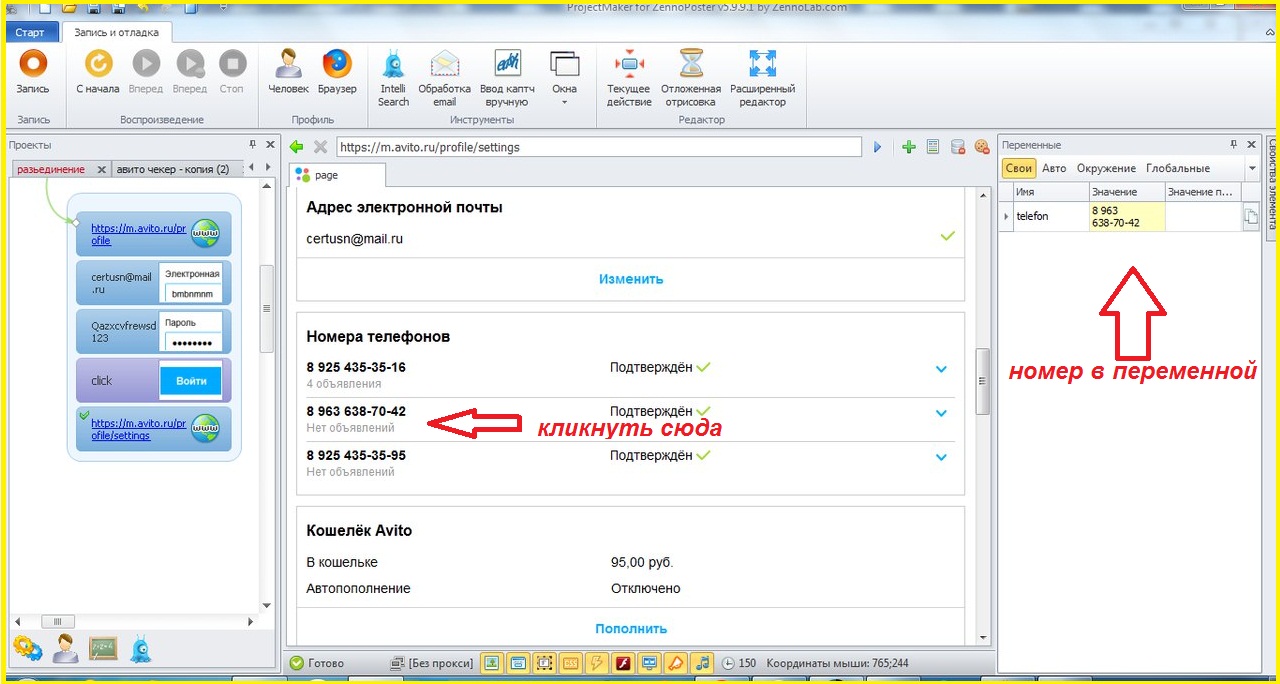This screenshot has width=1280, height=684.
Task: Expand the telefon variable row
Action: tap(1007, 216)
